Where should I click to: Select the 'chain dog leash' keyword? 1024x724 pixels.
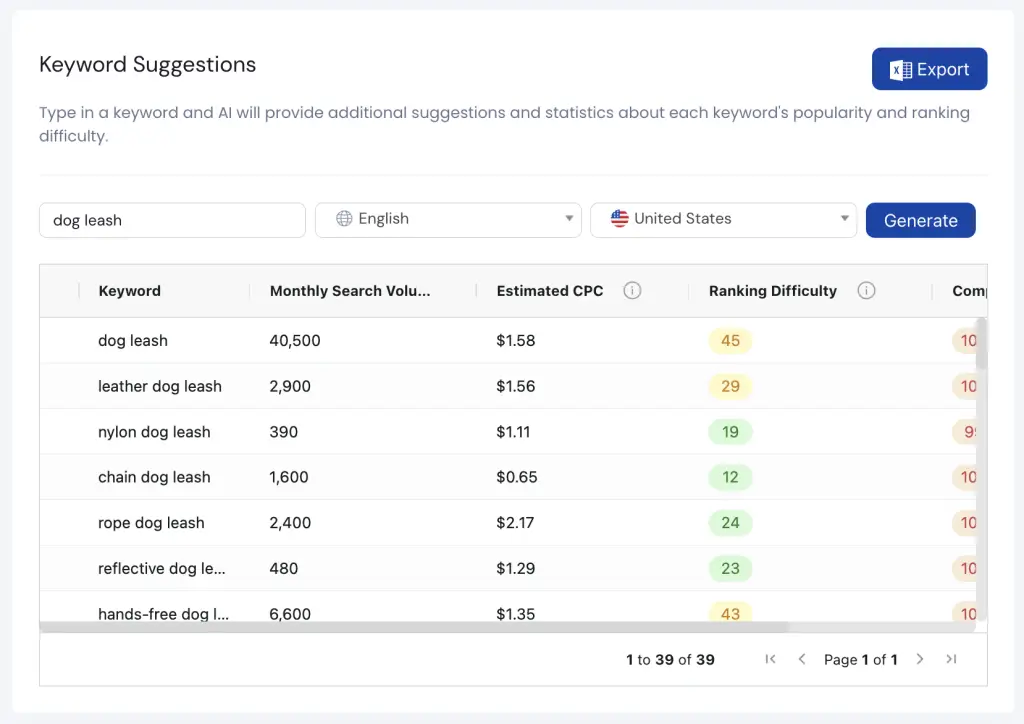[x=154, y=477]
